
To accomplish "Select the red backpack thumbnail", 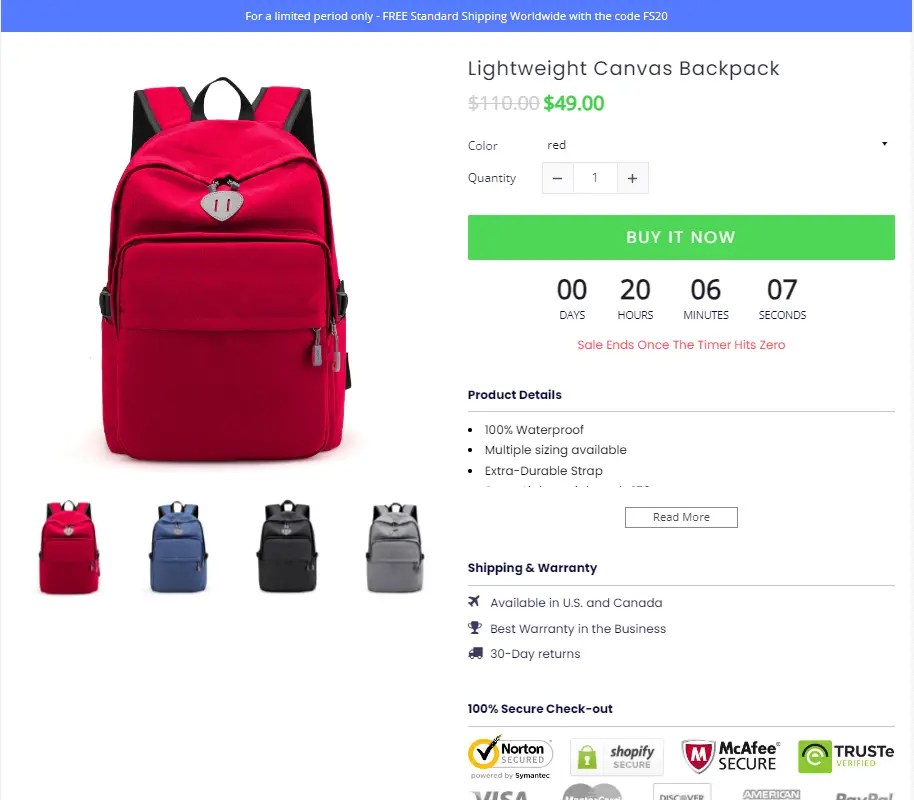I will 69,547.
